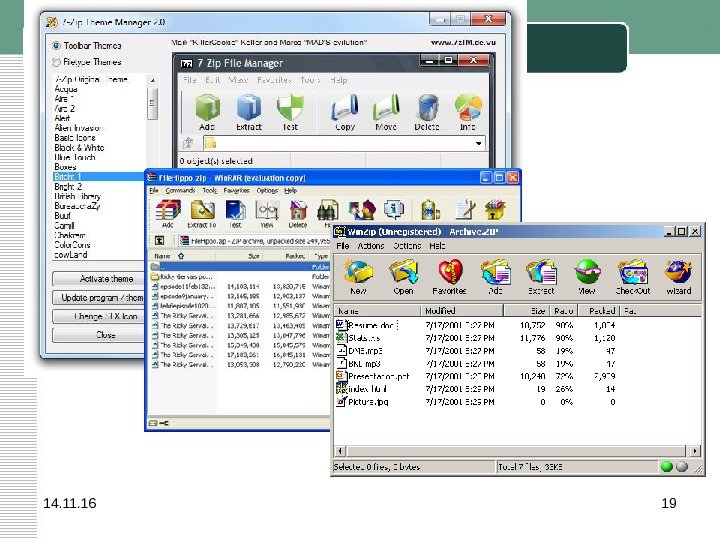
Task: Click the Copy icon in 7-Zip File Manager
Action: pos(344,108)
